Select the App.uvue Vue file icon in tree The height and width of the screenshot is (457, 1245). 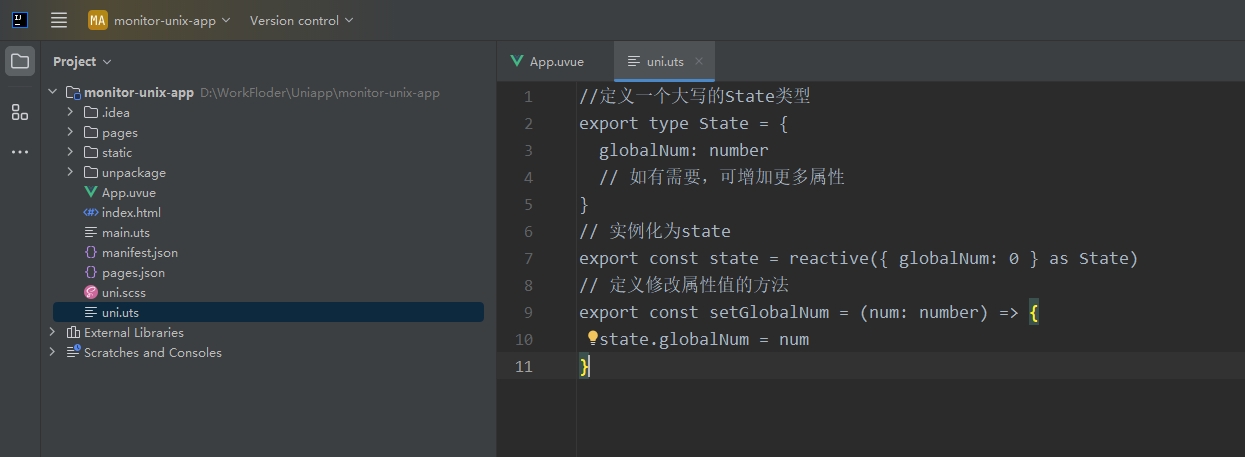click(91, 192)
